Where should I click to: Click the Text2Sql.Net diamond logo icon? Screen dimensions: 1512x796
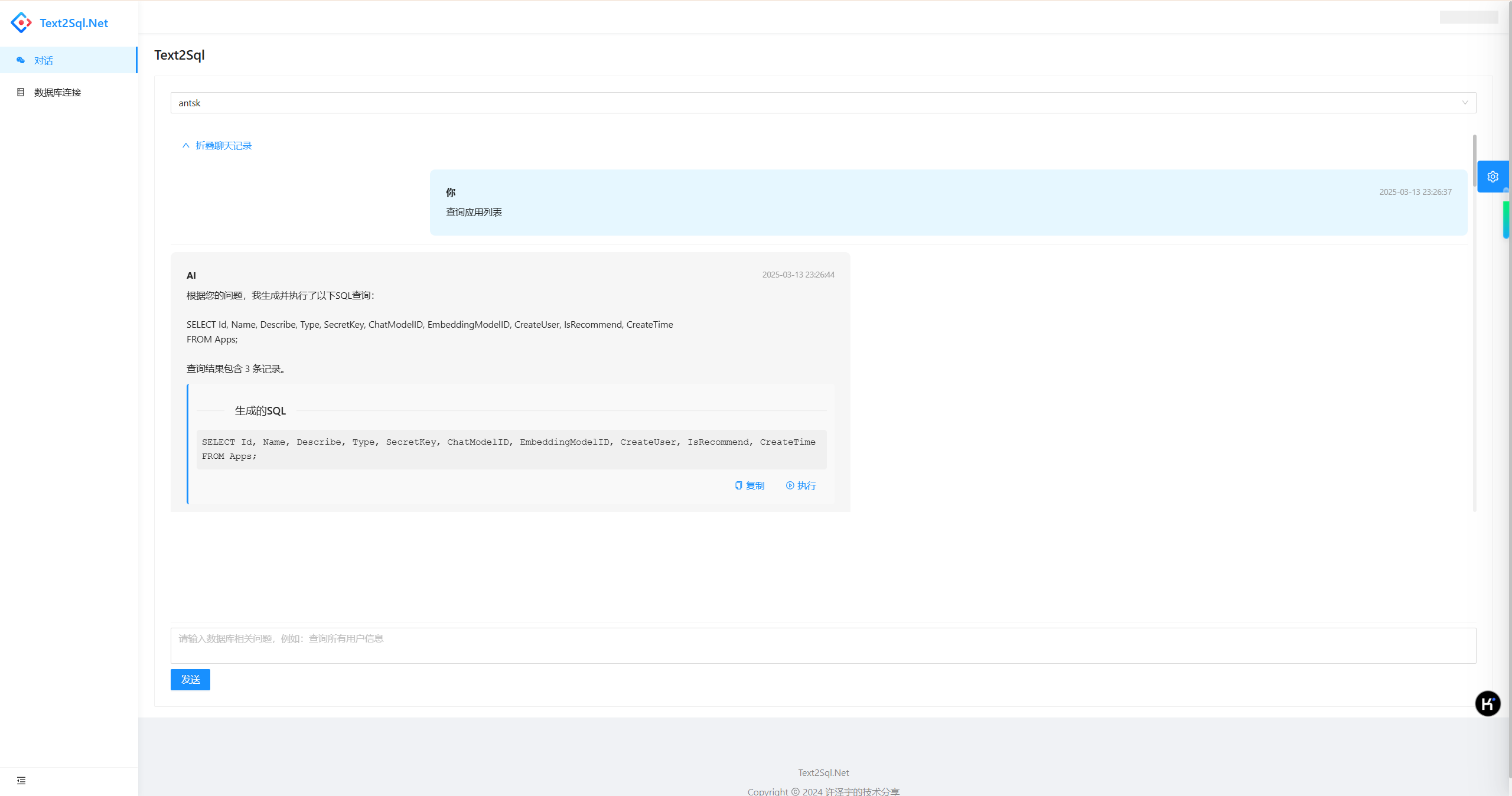tap(21, 22)
